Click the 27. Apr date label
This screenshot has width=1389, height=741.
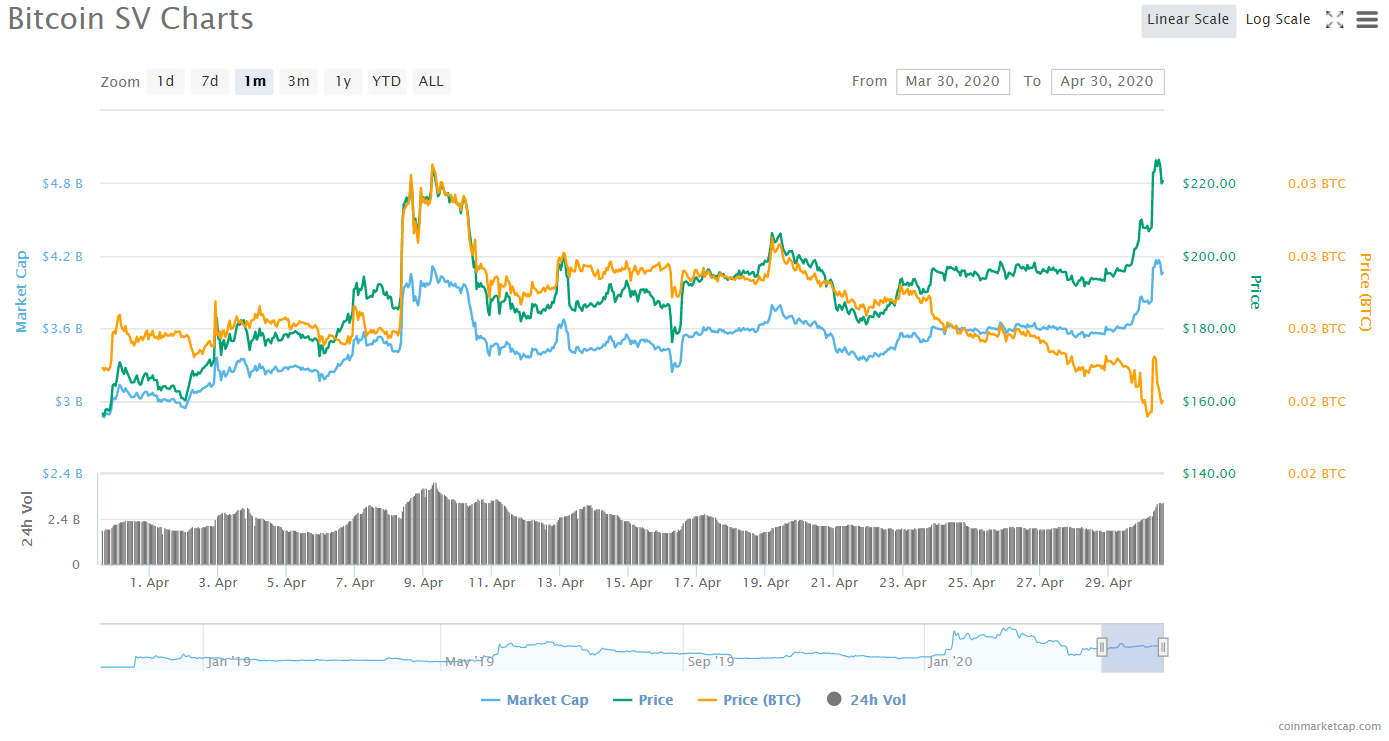[x=1040, y=583]
